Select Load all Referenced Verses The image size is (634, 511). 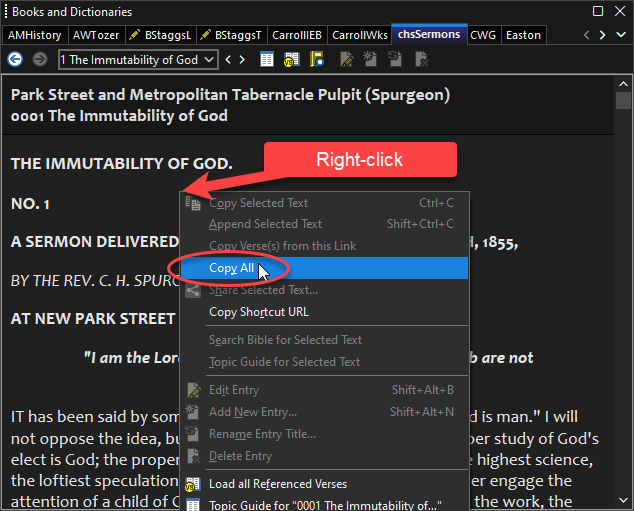[x=324, y=484]
